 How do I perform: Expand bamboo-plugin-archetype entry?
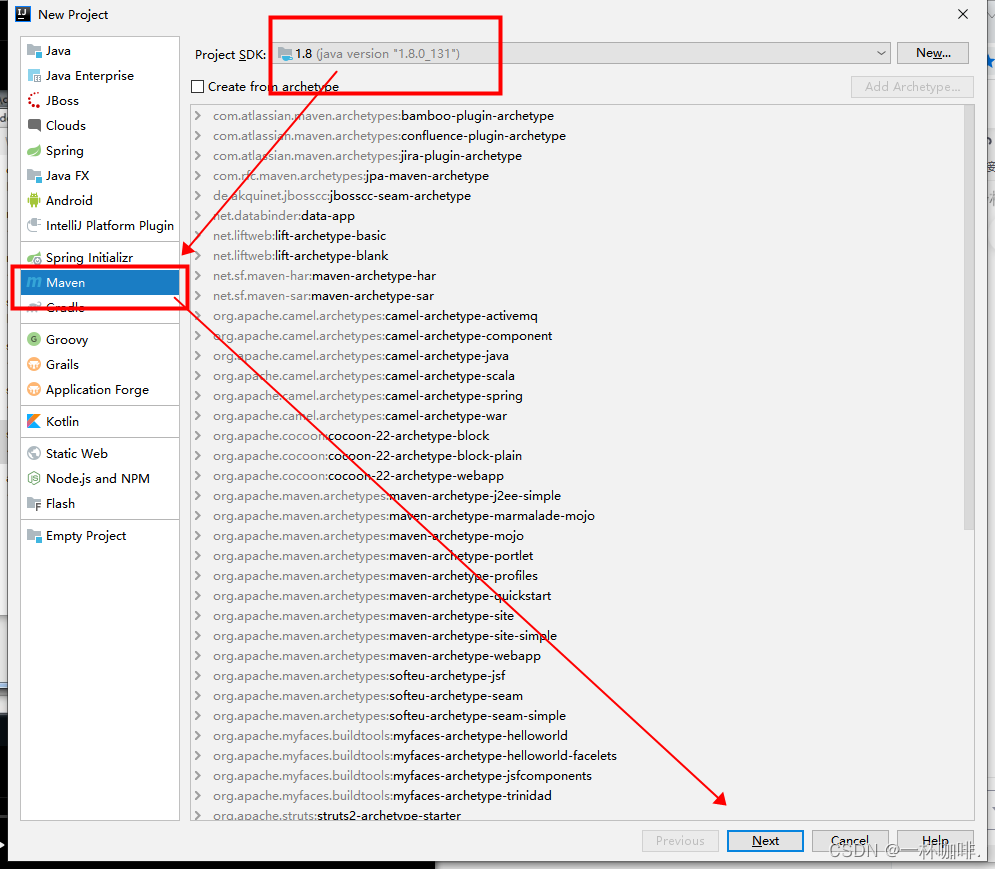(x=198, y=116)
